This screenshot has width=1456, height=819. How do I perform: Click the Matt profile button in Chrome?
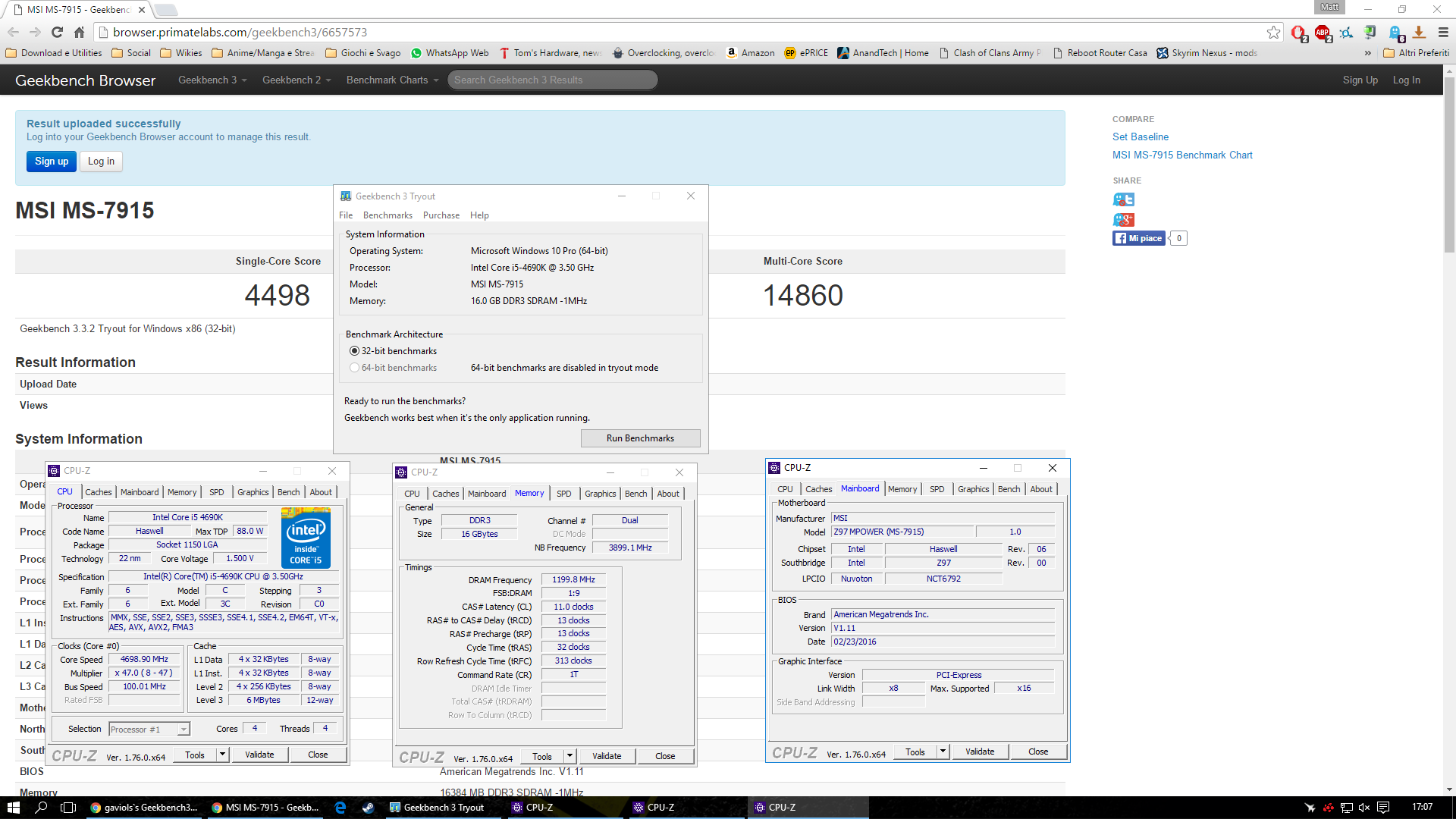(1329, 7)
